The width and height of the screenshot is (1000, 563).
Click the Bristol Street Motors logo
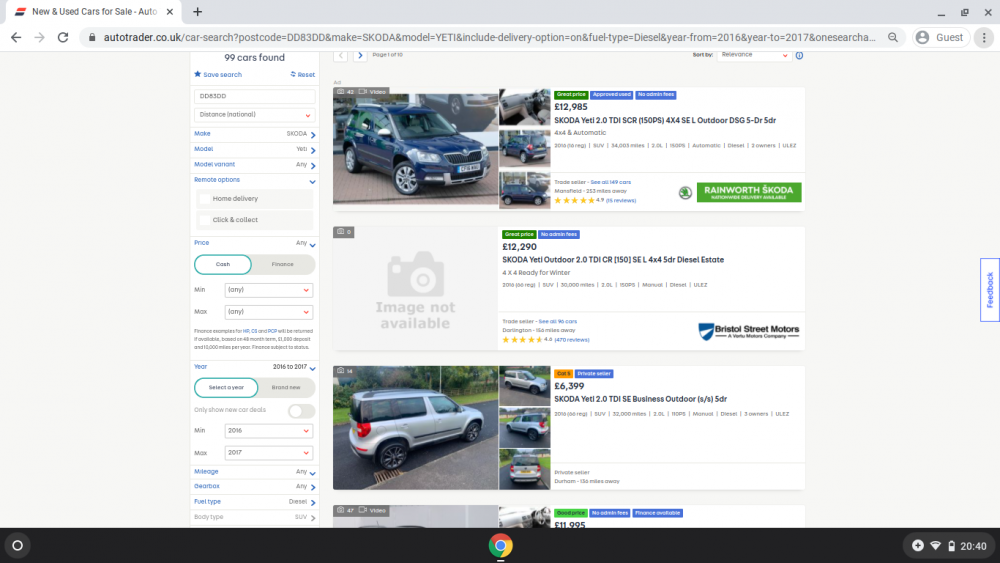749,331
